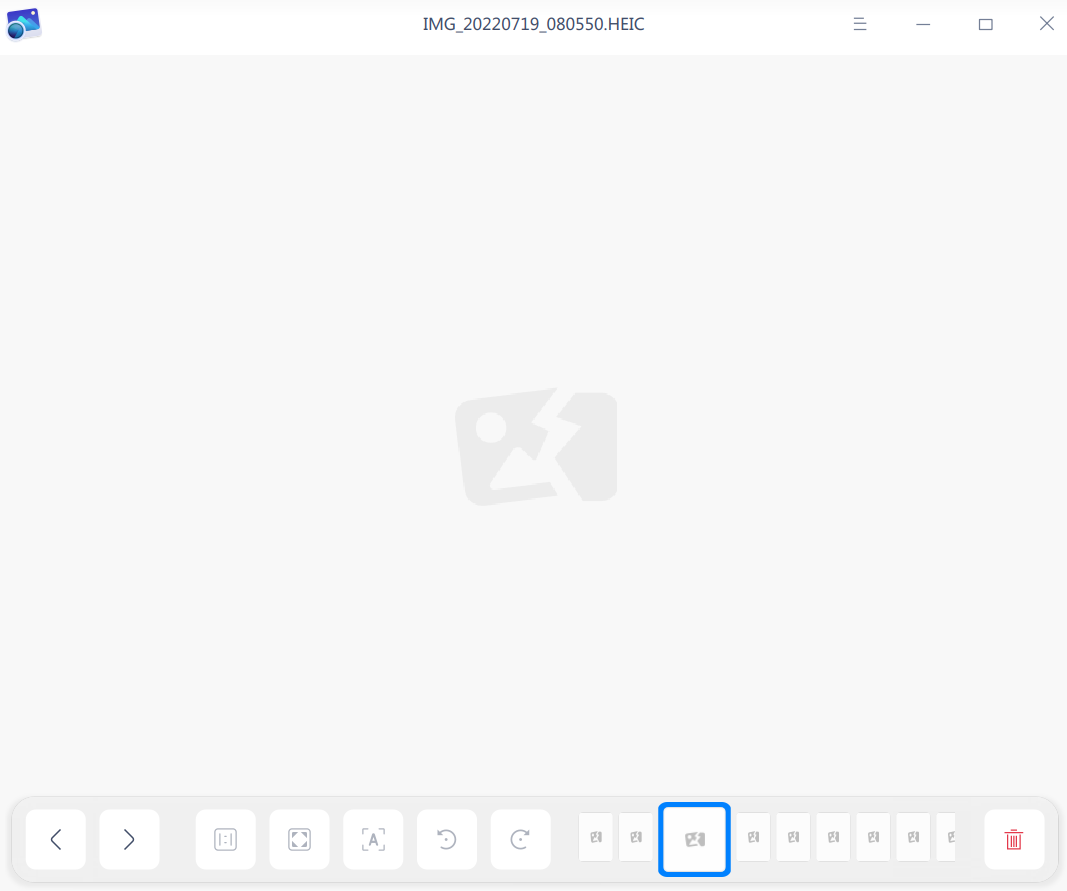Screen dimensions: 1067x891
Task: Start text recognition (A icon)
Action: (373, 839)
